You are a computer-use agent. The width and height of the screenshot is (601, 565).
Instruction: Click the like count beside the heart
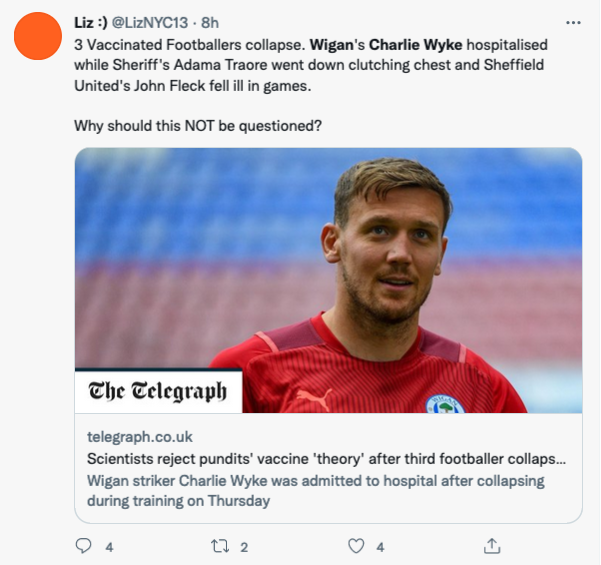tap(380, 547)
